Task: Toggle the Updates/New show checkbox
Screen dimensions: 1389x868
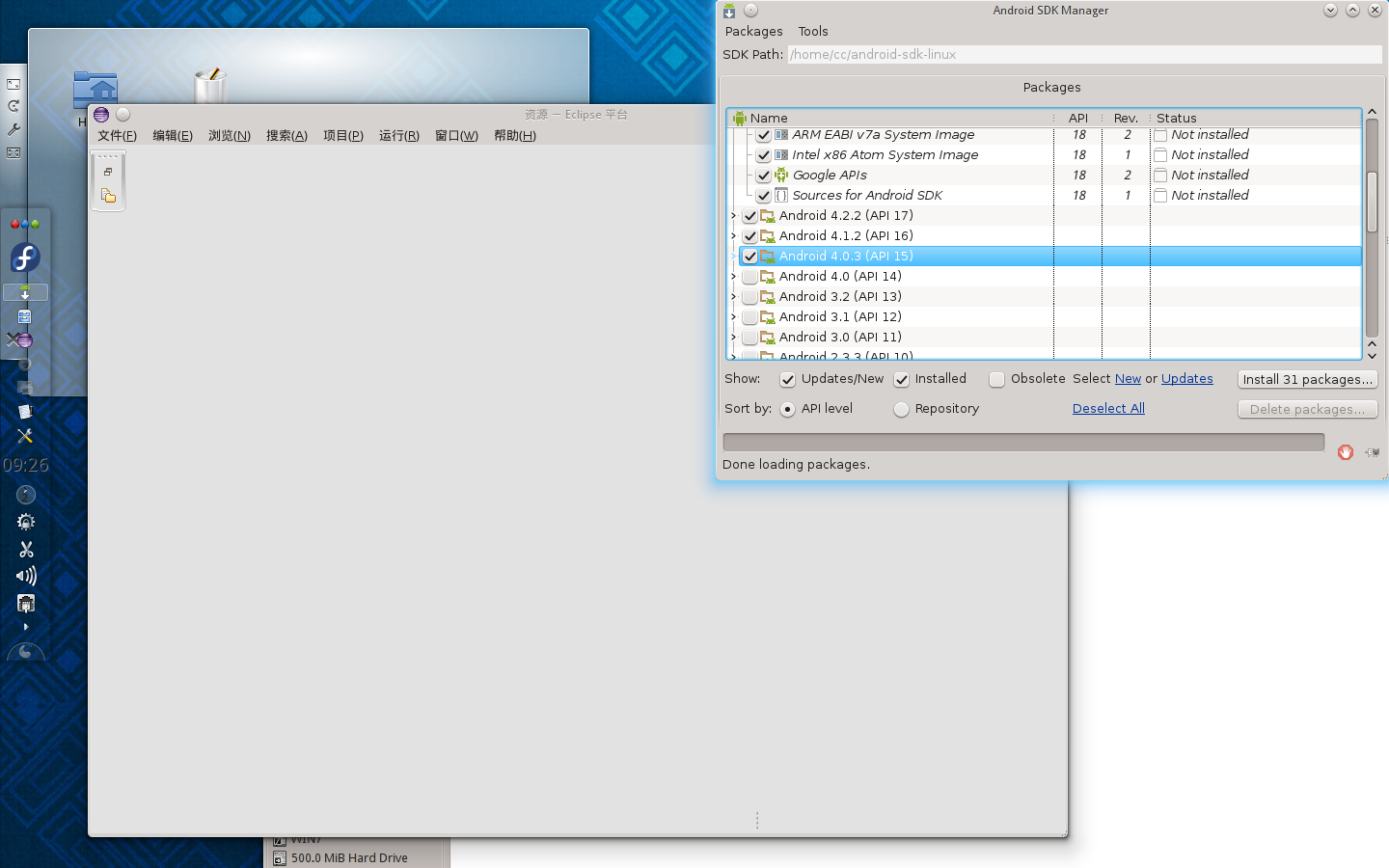Action: click(787, 380)
